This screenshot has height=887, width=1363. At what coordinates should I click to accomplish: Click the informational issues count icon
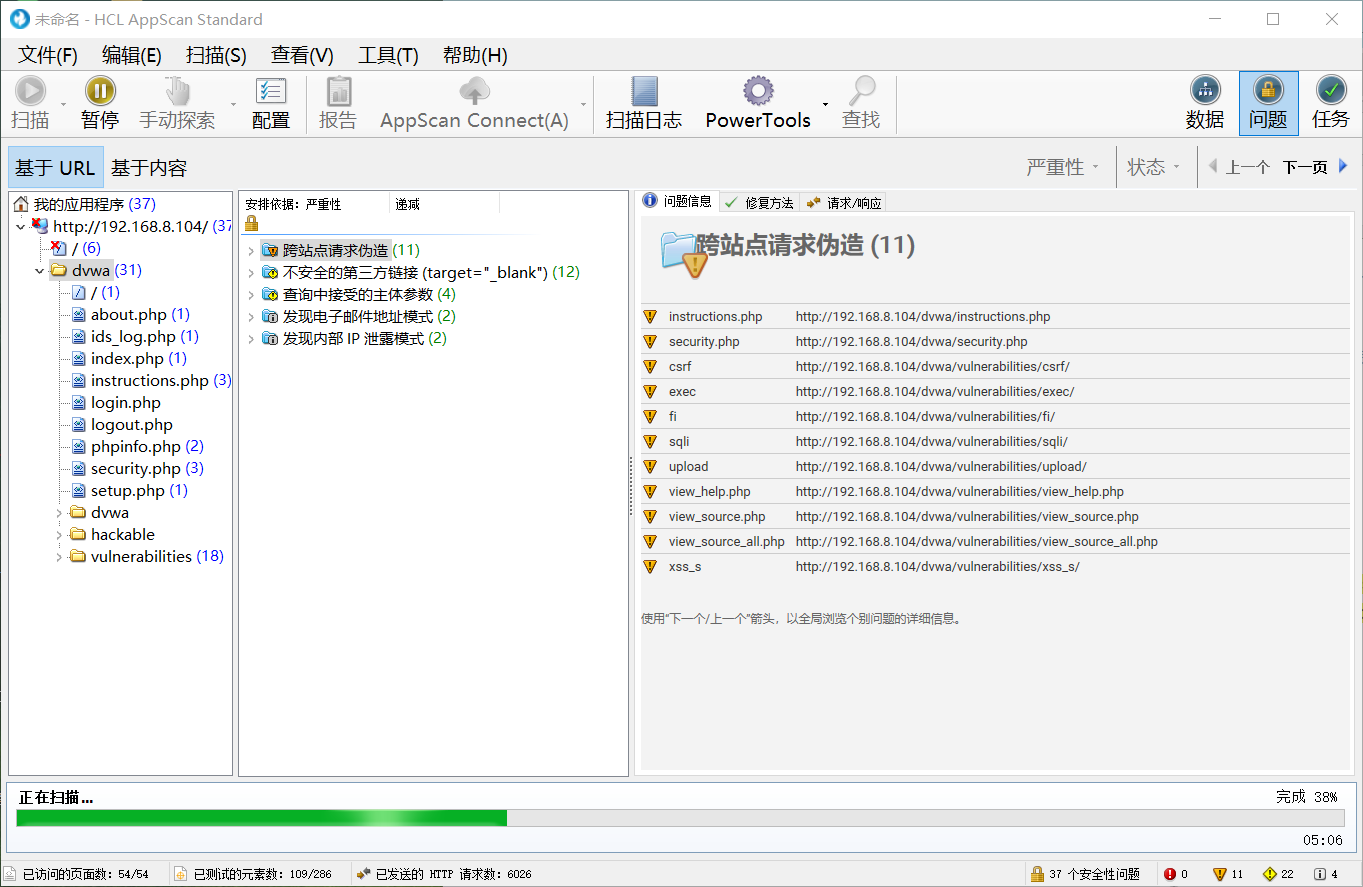tap(1320, 874)
